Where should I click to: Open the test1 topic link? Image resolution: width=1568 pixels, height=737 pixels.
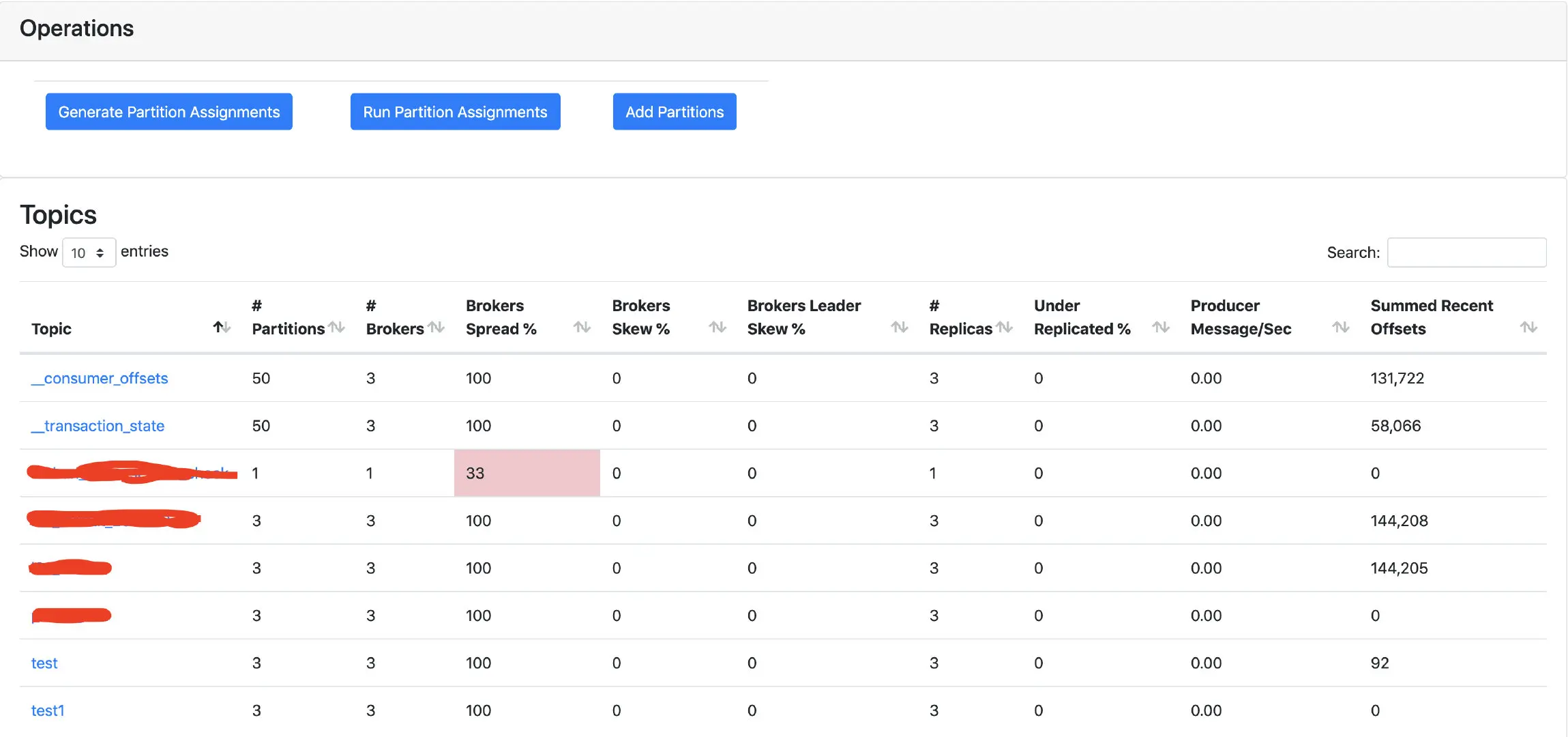click(x=48, y=710)
